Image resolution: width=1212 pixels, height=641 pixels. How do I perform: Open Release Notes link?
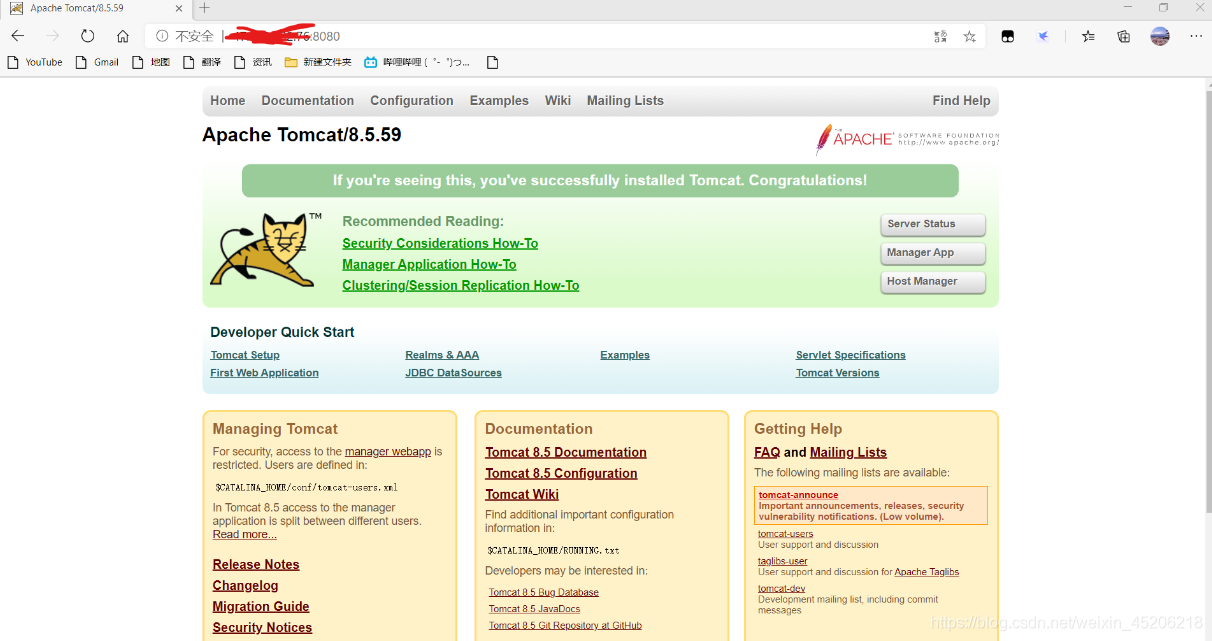[x=256, y=565]
